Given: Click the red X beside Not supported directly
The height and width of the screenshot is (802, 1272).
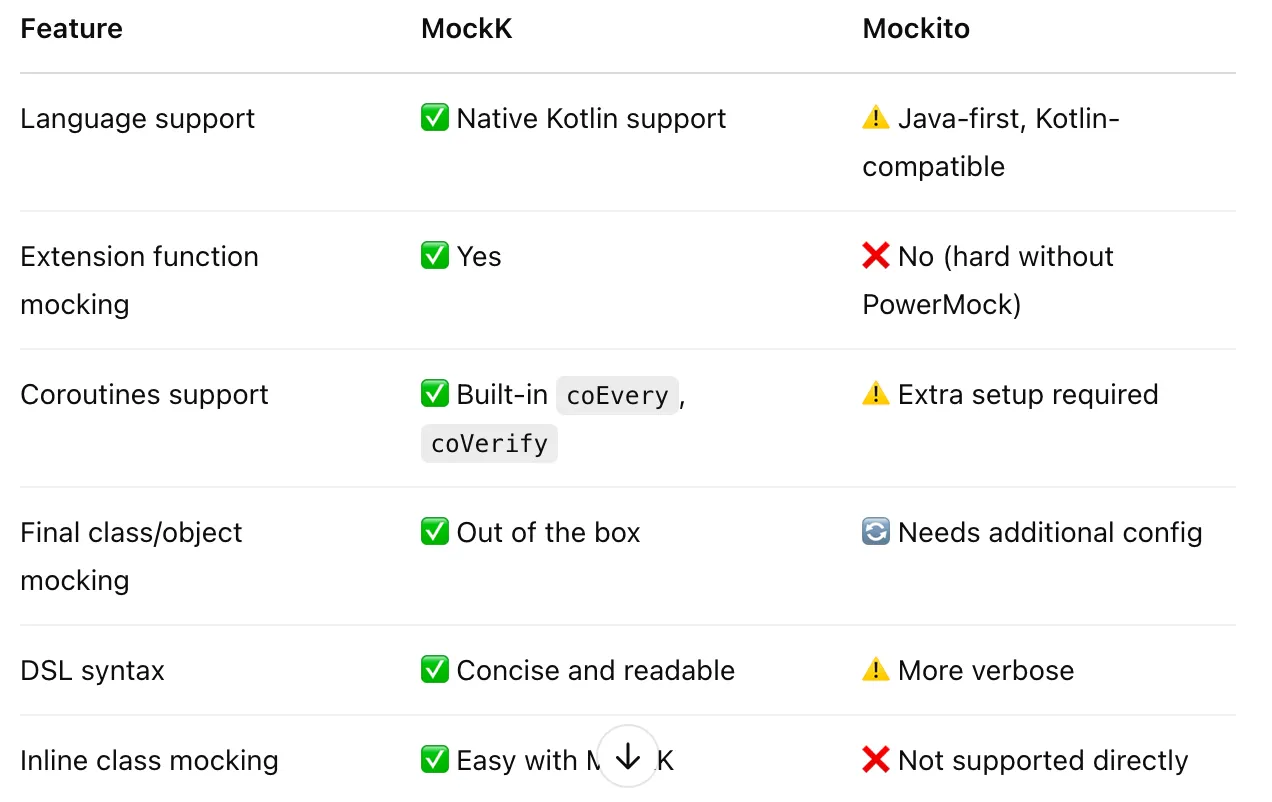Looking at the screenshot, I should click(x=876, y=759).
